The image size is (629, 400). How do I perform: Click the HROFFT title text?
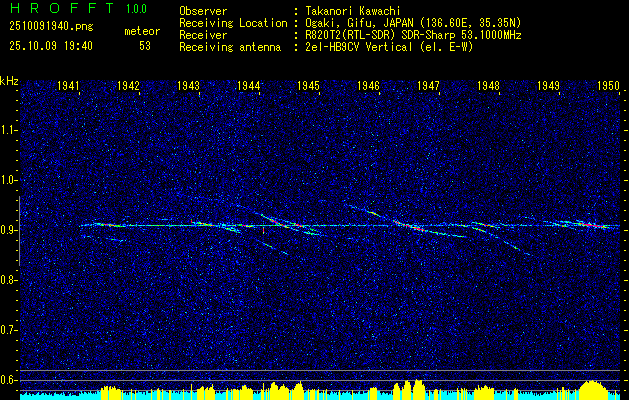[x=64, y=8]
